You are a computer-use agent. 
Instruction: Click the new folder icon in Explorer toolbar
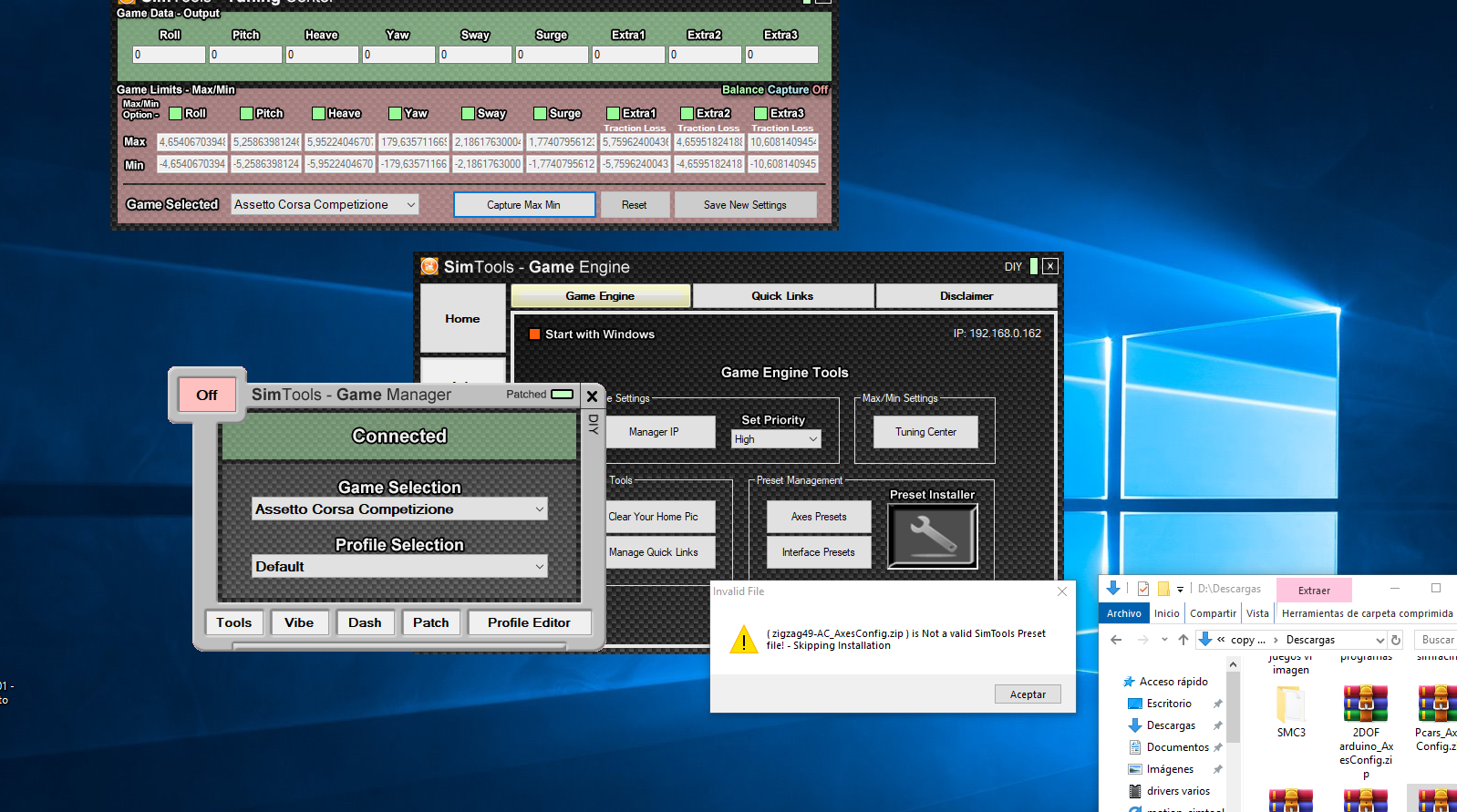pos(1163,589)
